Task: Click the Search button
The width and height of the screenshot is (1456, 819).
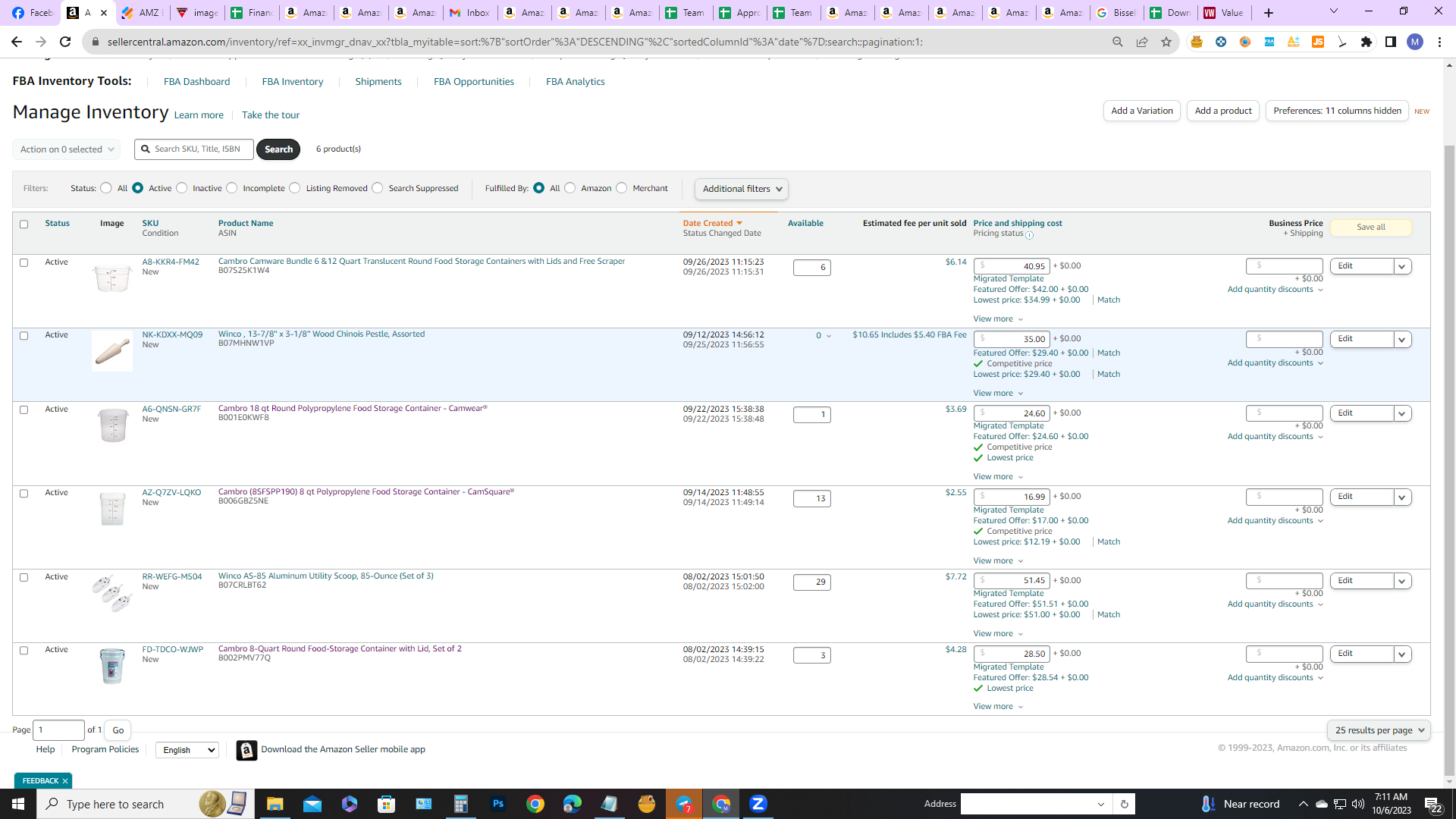Action: pyautogui.click(x=278, y=149)
